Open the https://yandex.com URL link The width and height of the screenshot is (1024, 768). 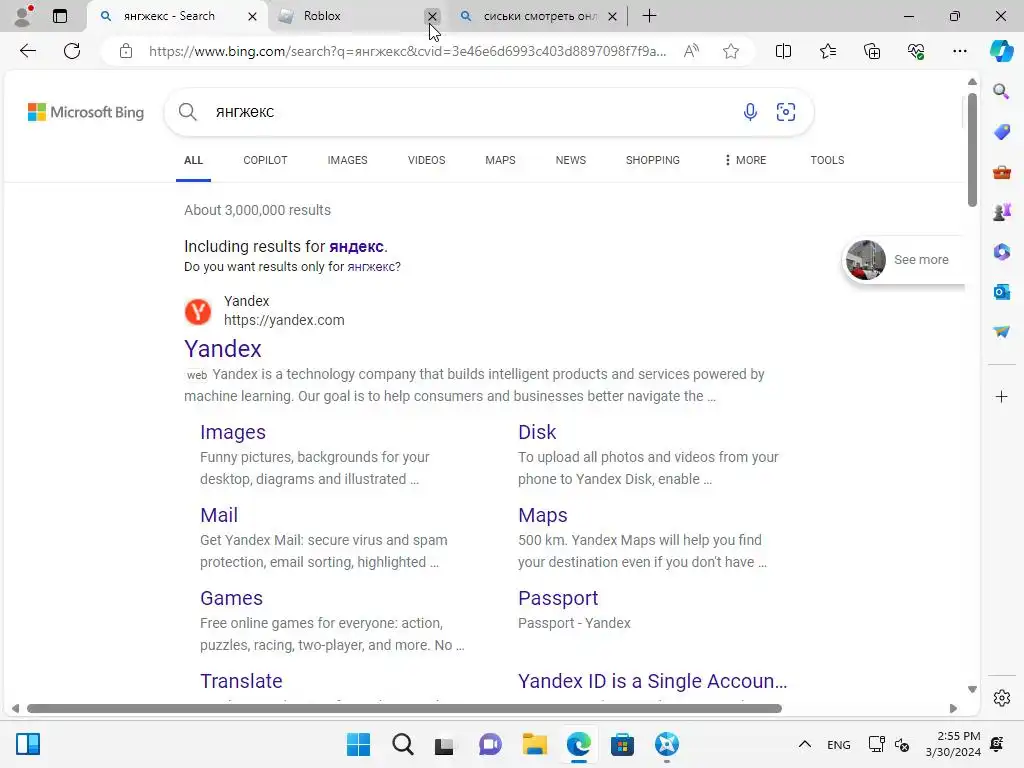(x=284, y=320)
